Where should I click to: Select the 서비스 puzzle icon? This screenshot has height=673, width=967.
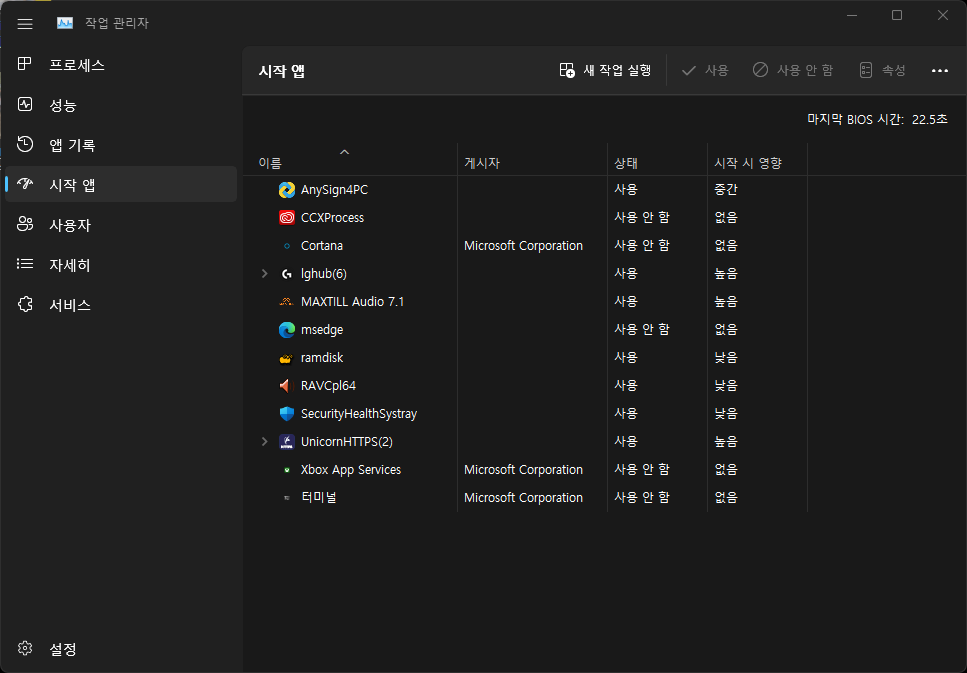[25, 304]
